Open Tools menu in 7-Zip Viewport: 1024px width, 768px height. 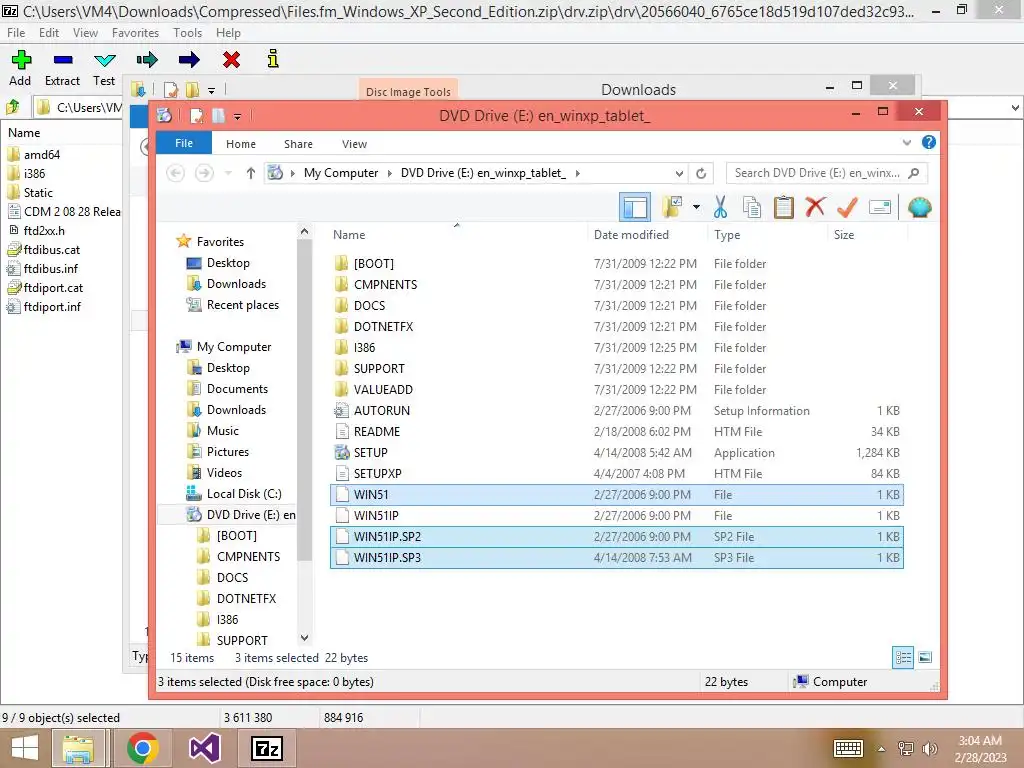click(187, 33)
